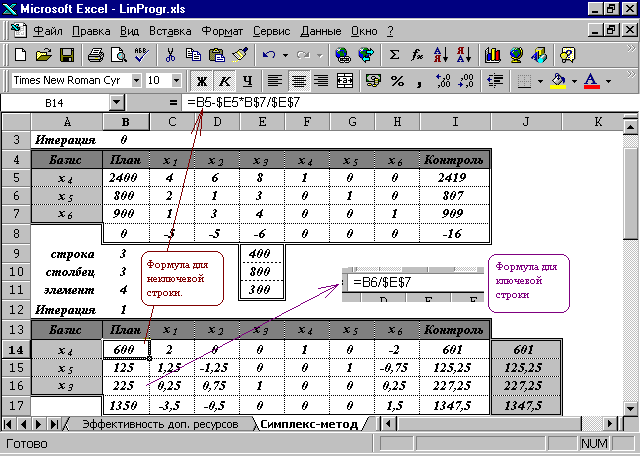
Task: Insert hyperlink globe icon
Action: (342, 55)
